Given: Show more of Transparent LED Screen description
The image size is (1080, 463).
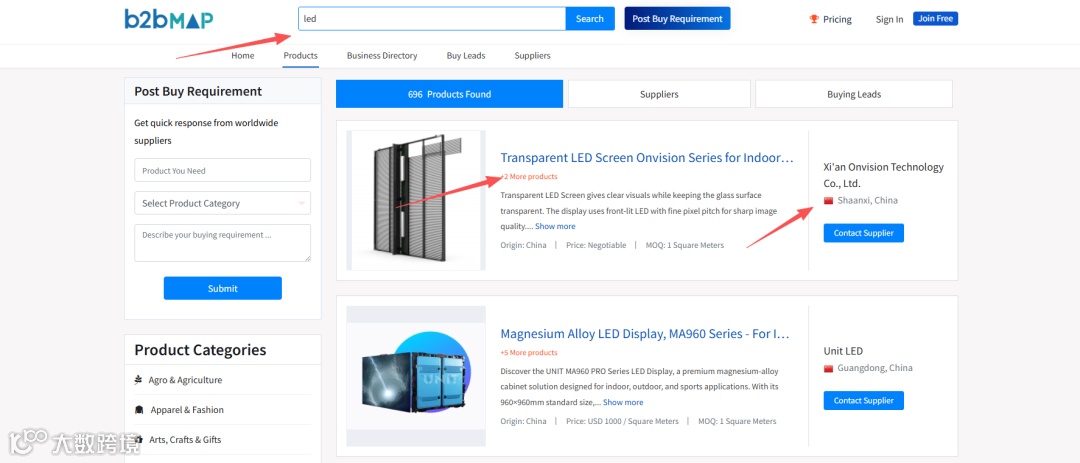Looking at the screenshot, I should pyautogui.click(x=555, y=226).
